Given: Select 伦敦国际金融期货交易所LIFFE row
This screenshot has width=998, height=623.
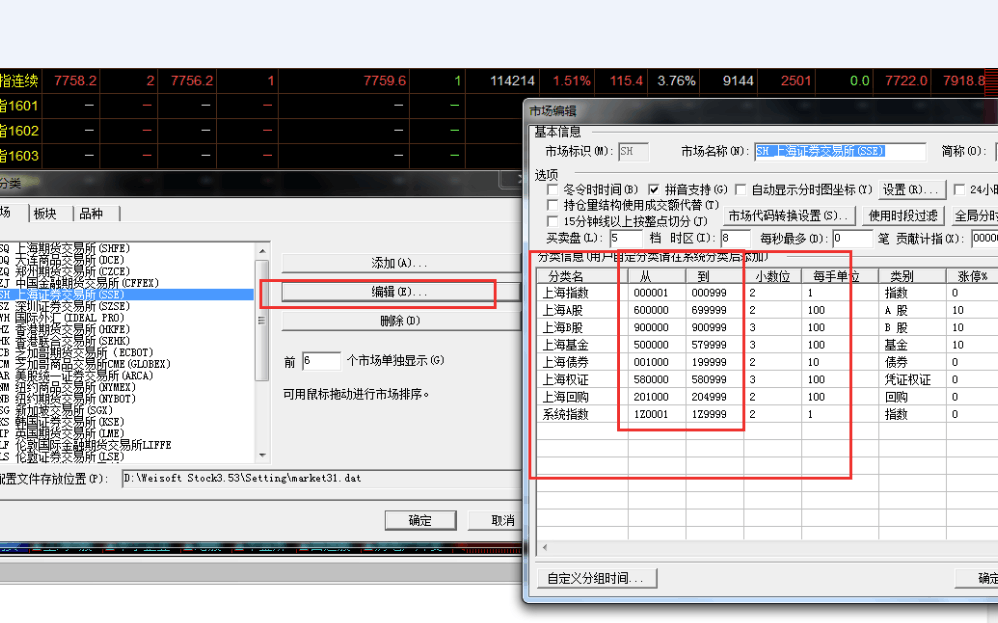Looking at the screenshot, I should point(127,445).
